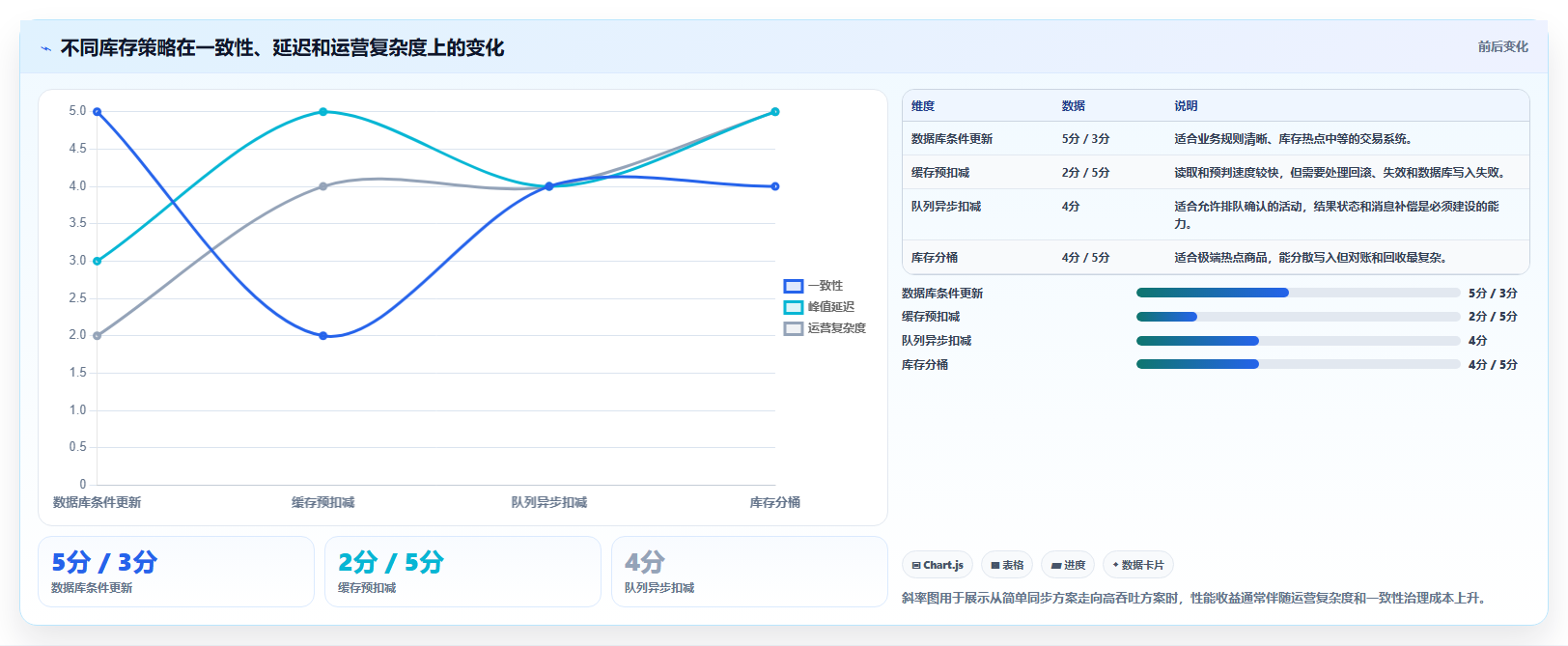1568x646 pixels.
Task: Click the table's 4分 cell for 队列异步扣减
Action: [1071, 207]
